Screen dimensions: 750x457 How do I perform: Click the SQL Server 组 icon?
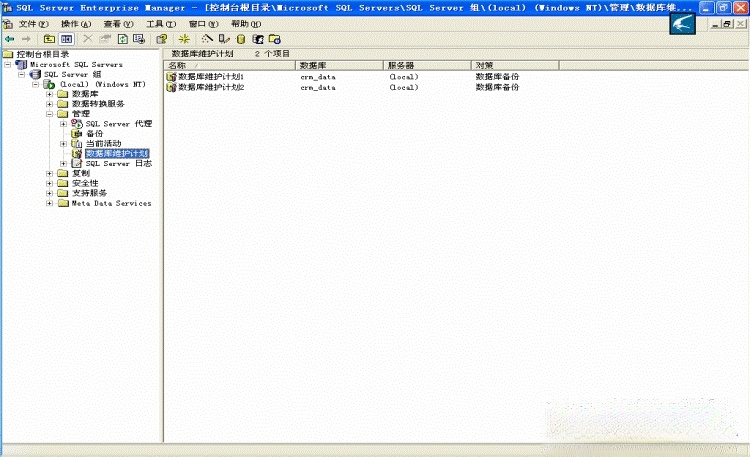[35, 74]
